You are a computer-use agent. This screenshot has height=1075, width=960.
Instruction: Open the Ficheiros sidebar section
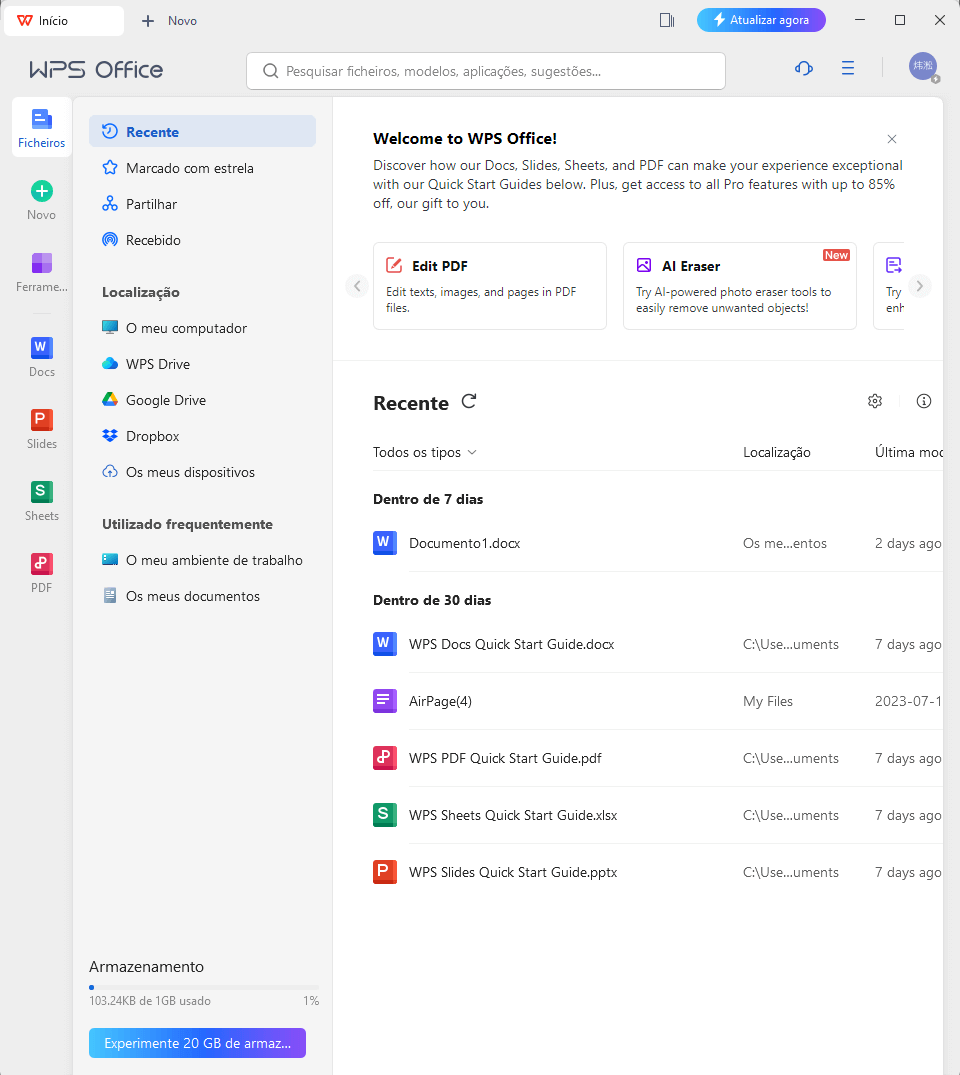tap(41, 128)
